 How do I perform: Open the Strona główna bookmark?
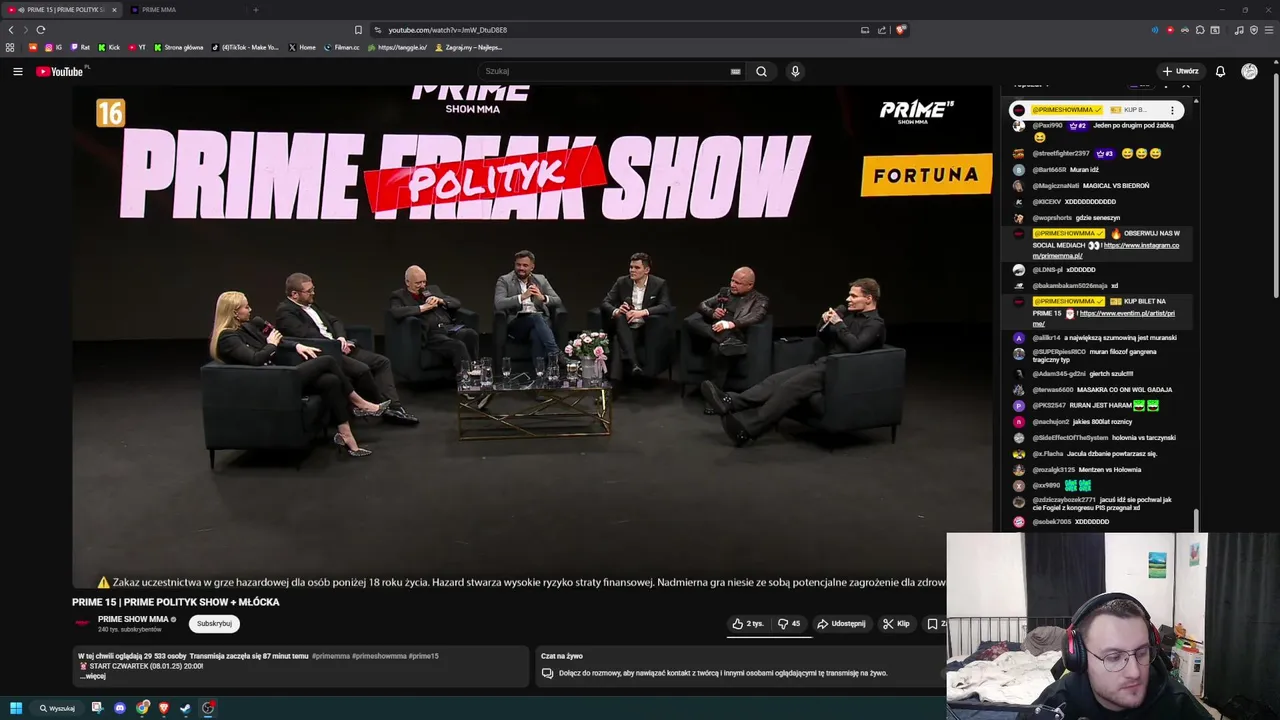coord(179,47)
